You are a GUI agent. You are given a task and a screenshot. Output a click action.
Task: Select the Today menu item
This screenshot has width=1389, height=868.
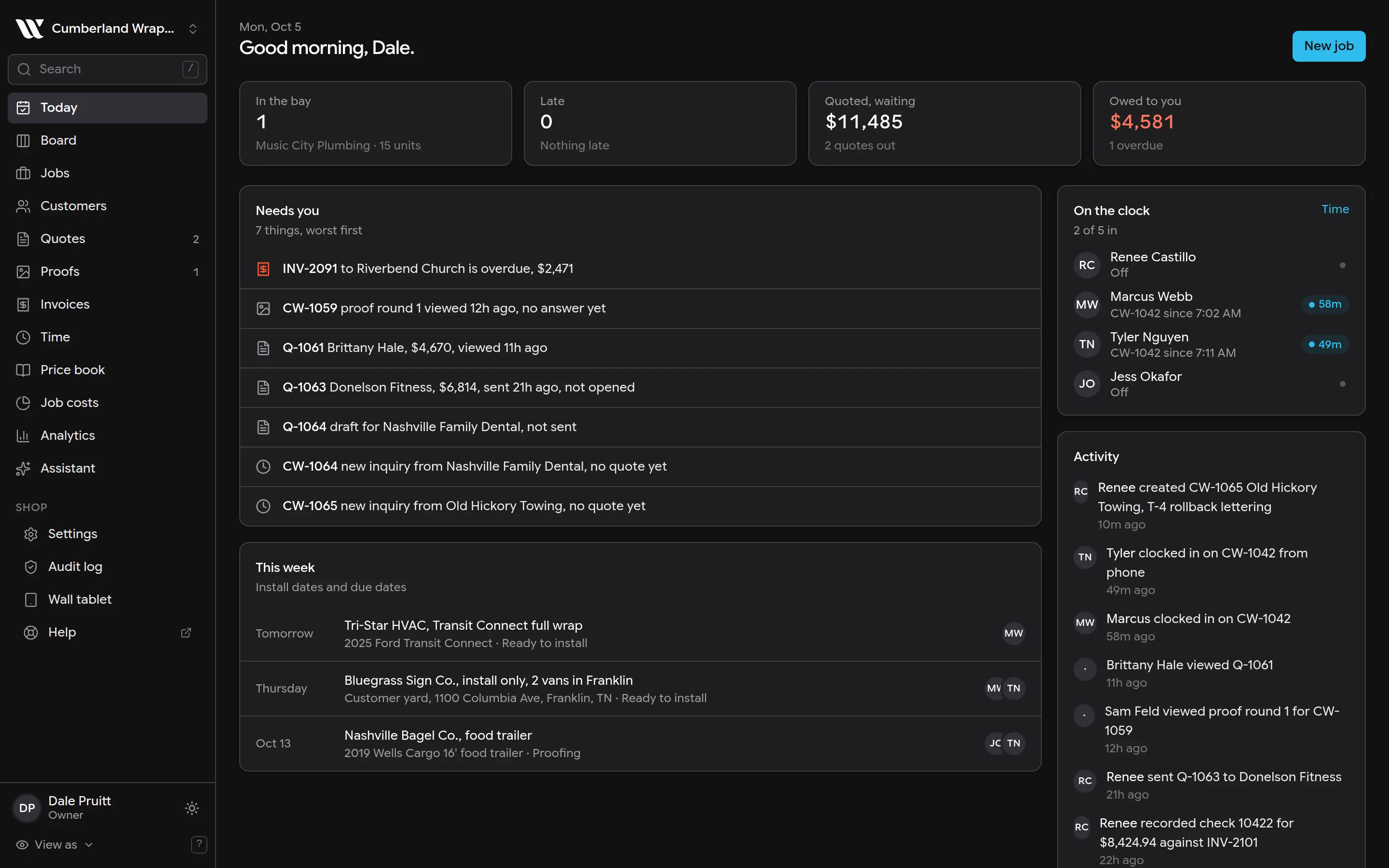pyautogui.click(x=108, y=108)
